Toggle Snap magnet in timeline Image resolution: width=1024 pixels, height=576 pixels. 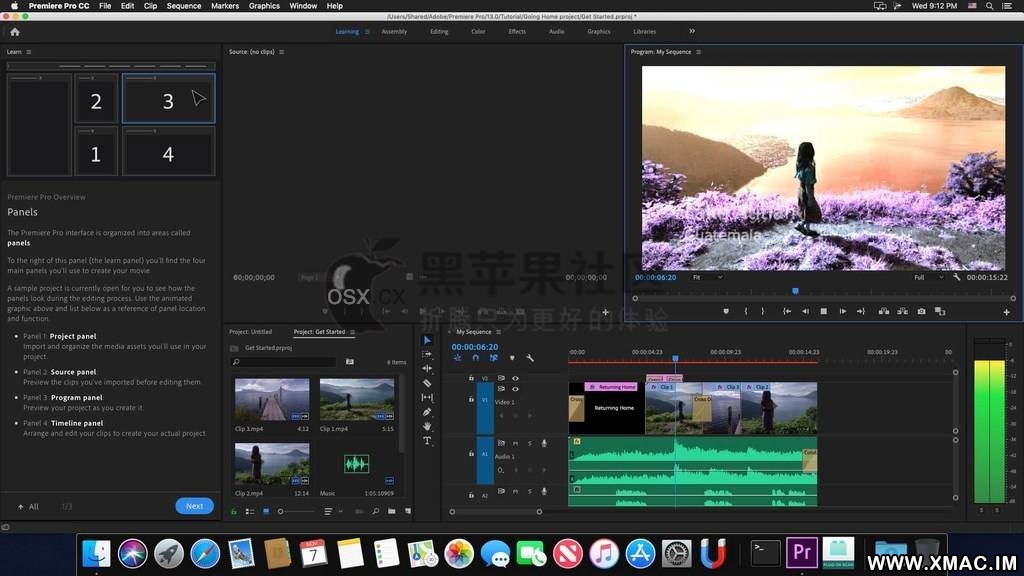[475, 358]
